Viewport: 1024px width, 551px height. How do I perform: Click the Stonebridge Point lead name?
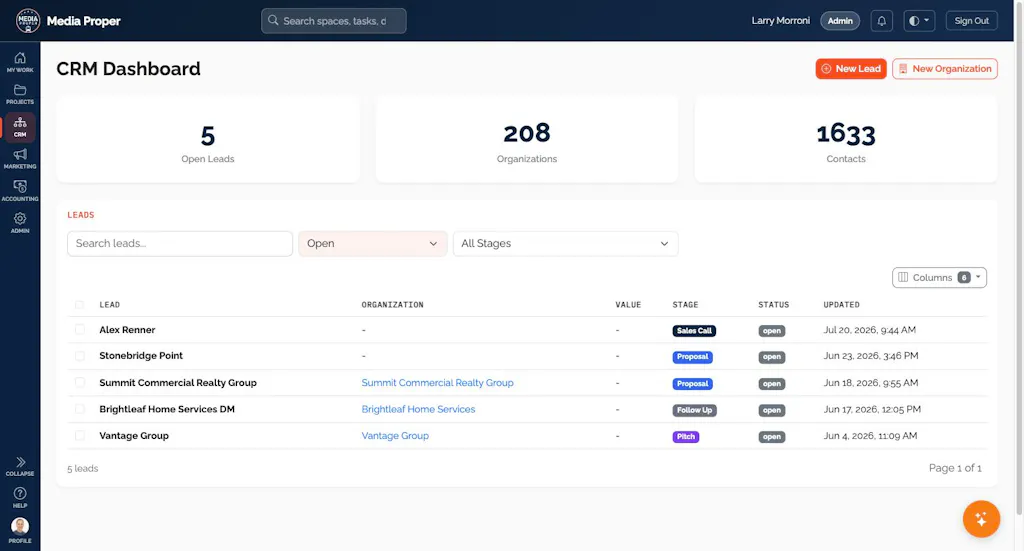140,356
